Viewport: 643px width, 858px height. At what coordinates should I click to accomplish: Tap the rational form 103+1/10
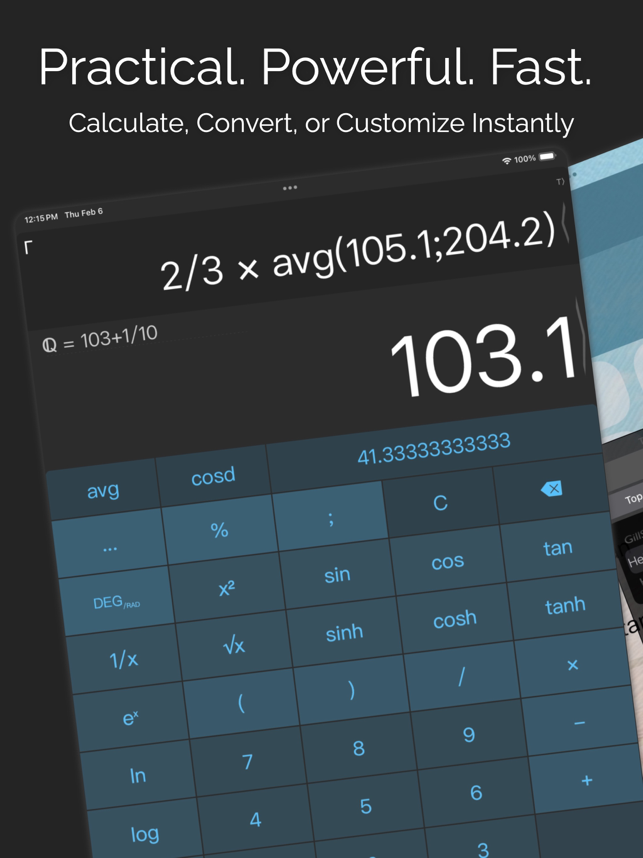pos(119,338)
